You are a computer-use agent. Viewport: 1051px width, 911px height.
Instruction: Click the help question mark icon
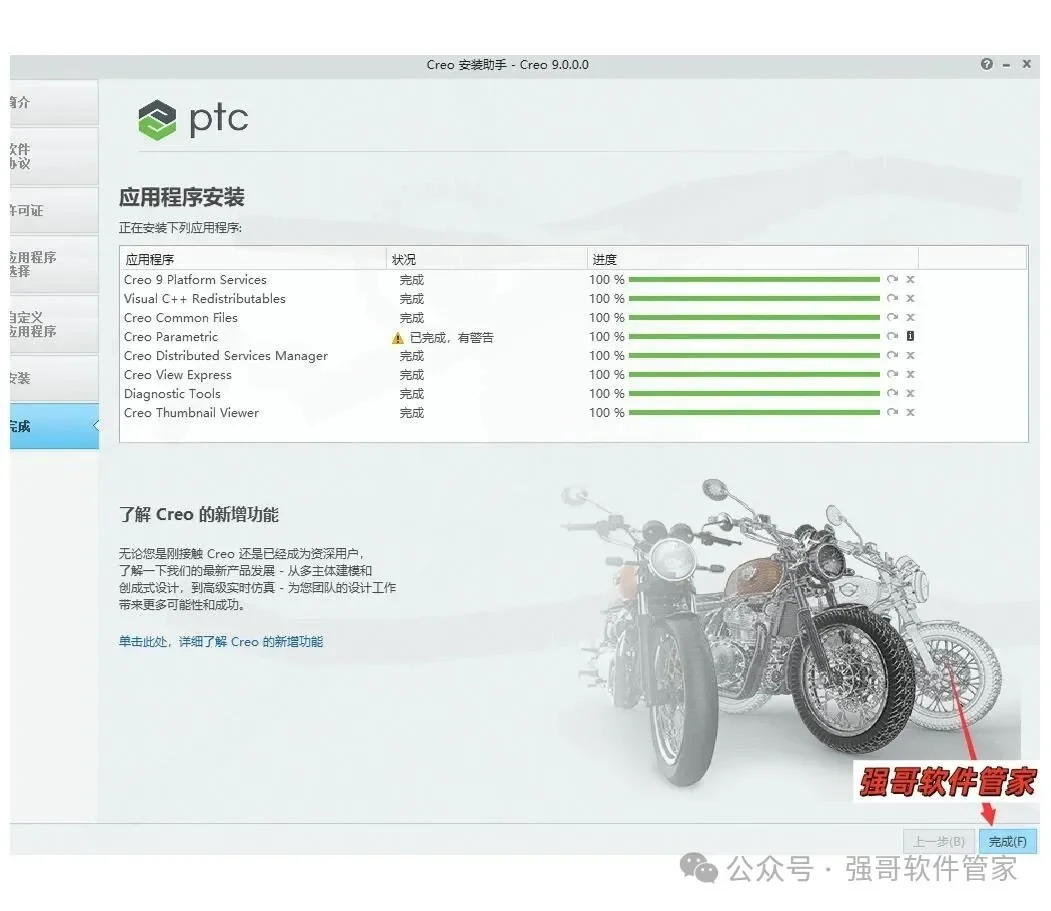coord(986,64)
